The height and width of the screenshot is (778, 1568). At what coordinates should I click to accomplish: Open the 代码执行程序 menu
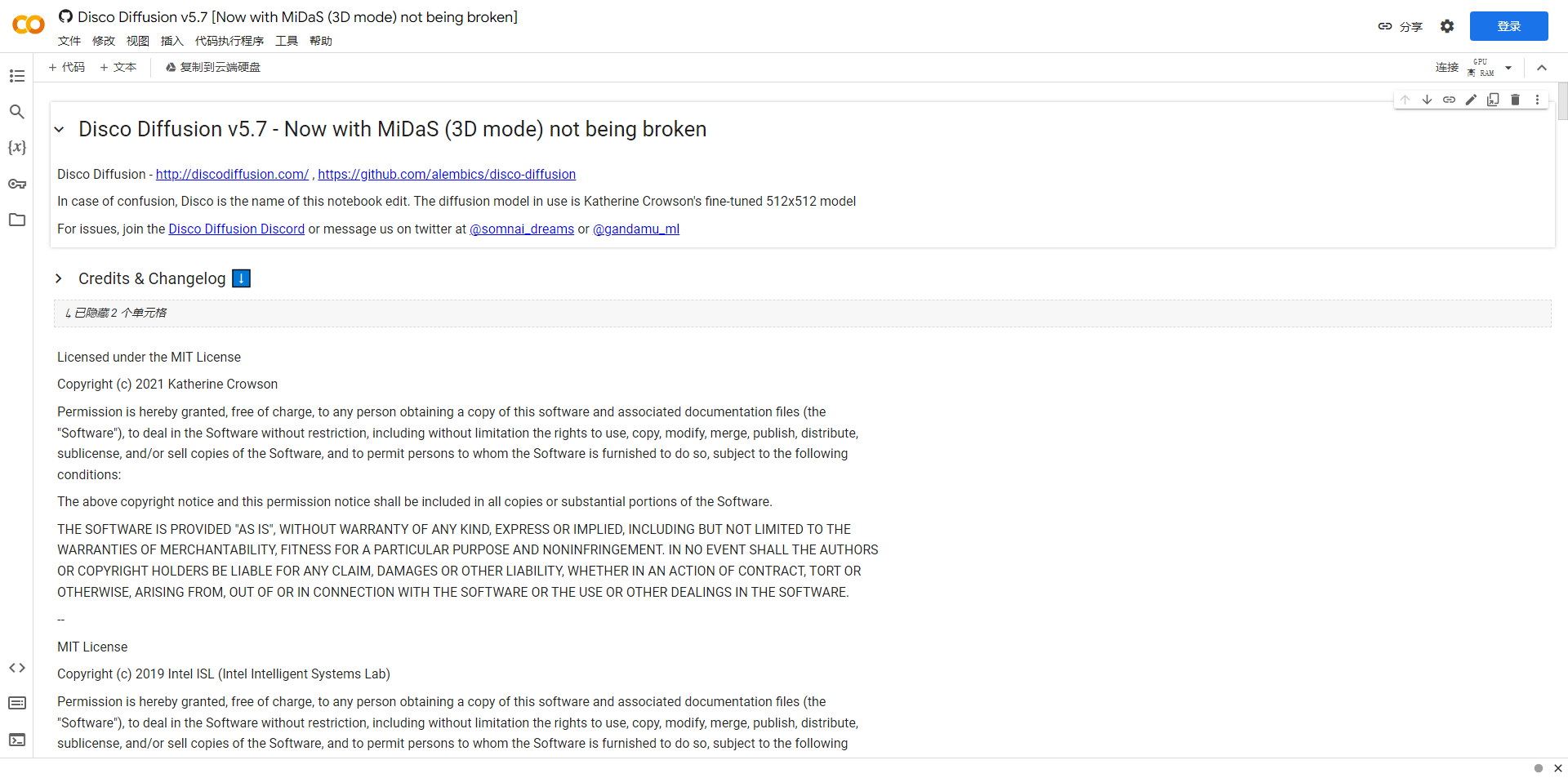[229, 41]
